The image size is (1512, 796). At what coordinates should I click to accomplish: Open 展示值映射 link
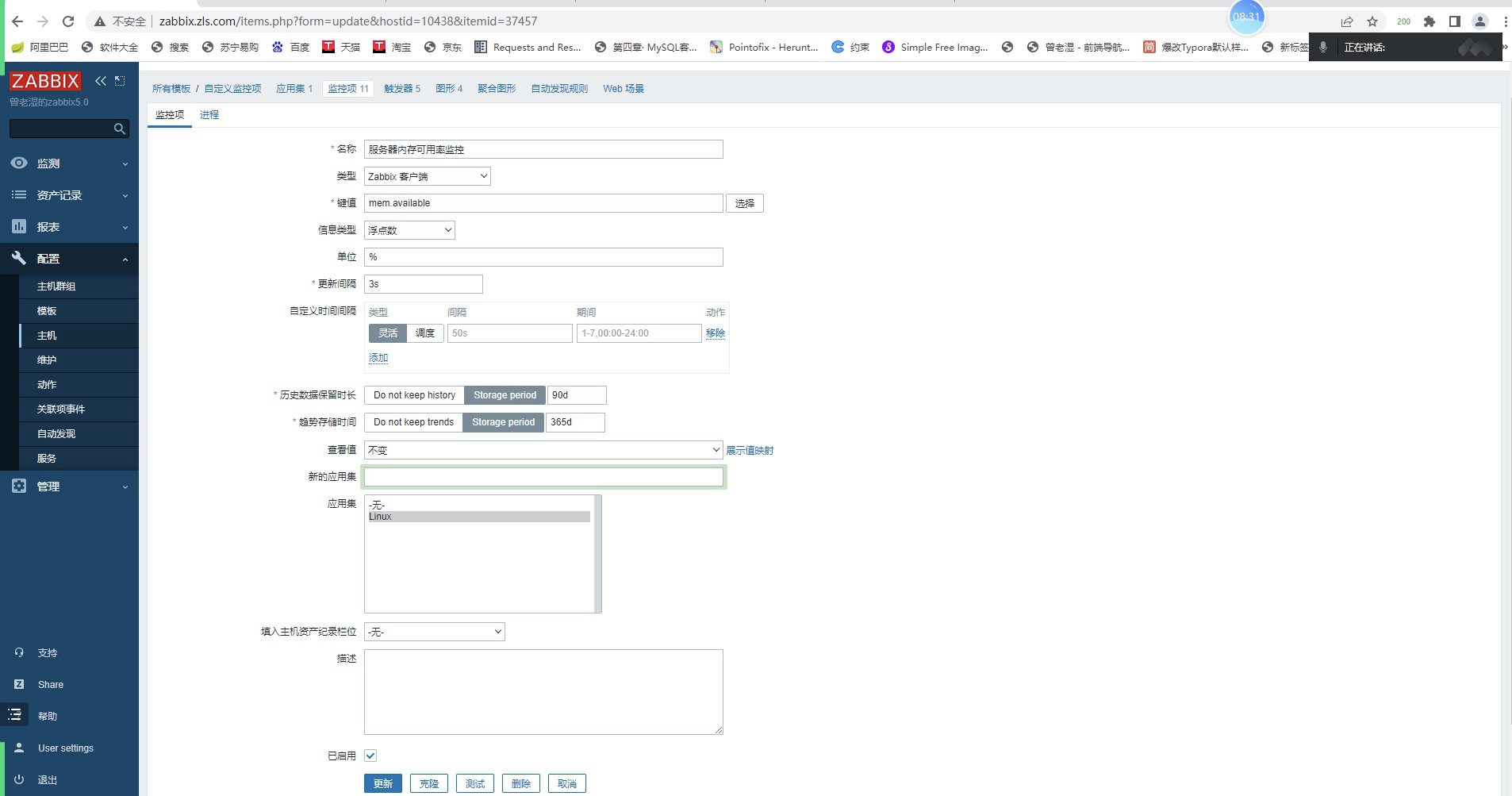coord(750,451)
